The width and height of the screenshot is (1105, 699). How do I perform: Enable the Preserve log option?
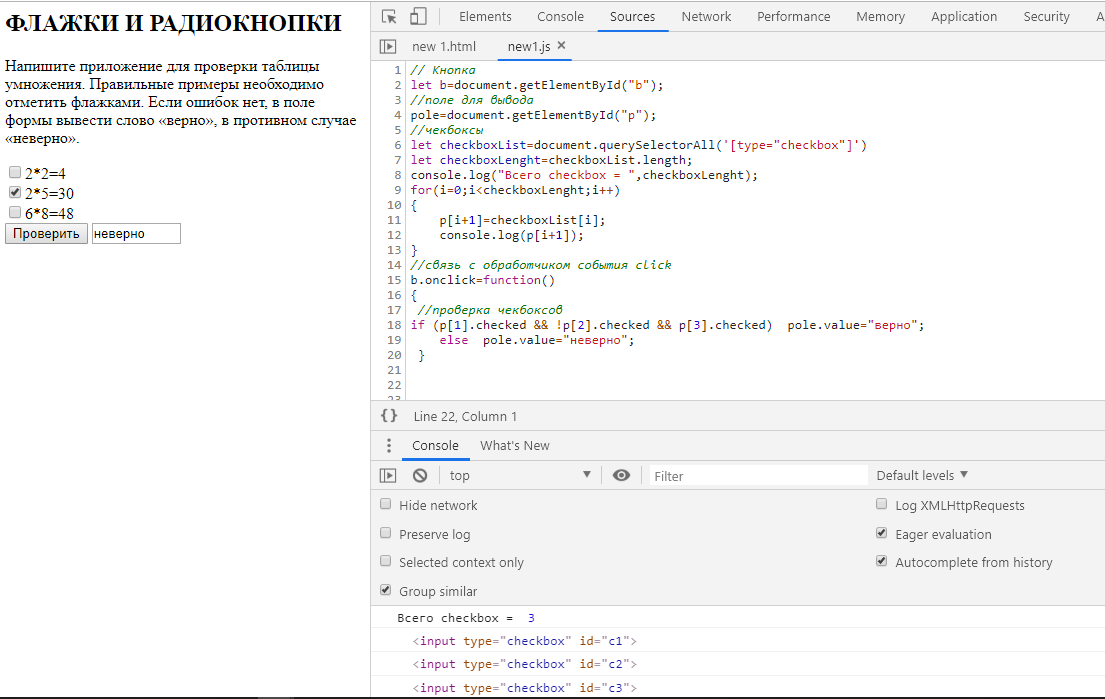coord(387,533)
